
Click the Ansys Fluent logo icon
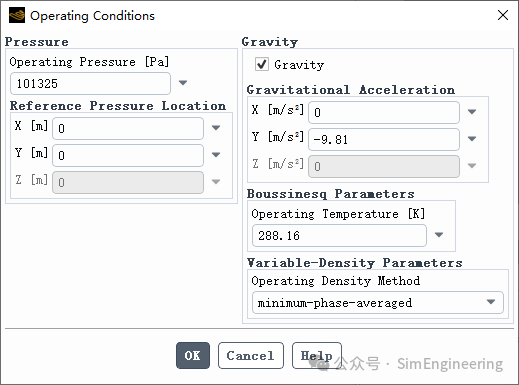(x=17, y=15)
